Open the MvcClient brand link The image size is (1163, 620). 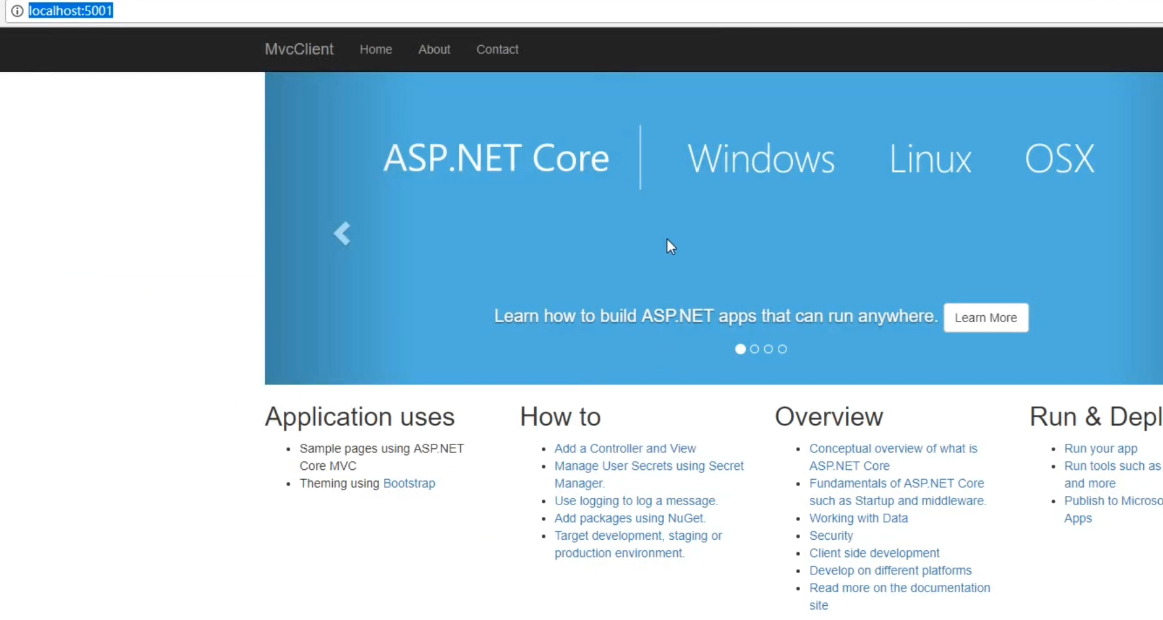(299, 49)
